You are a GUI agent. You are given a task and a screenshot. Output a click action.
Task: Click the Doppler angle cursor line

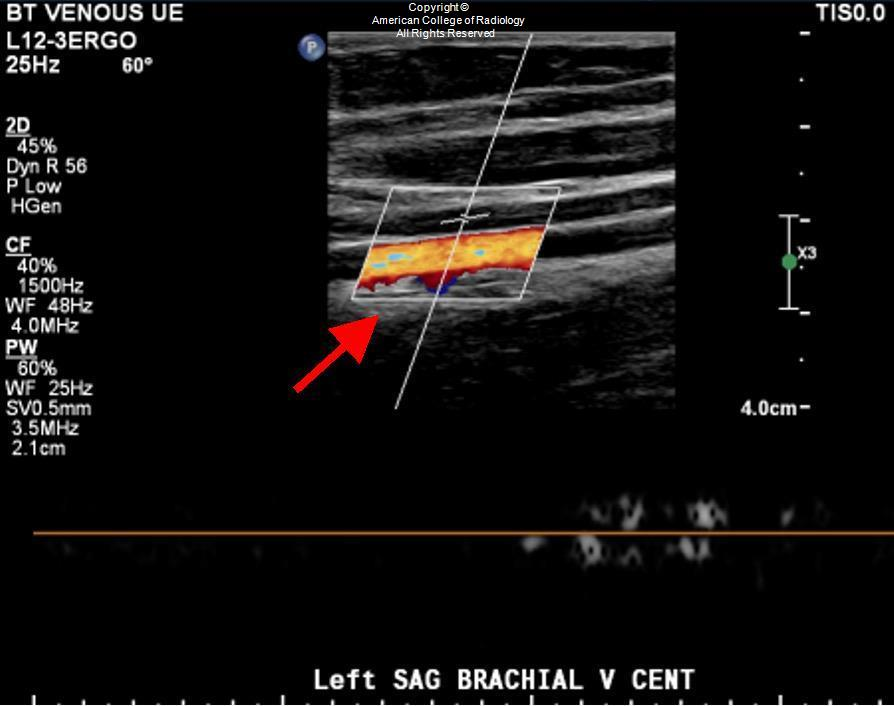464,221
